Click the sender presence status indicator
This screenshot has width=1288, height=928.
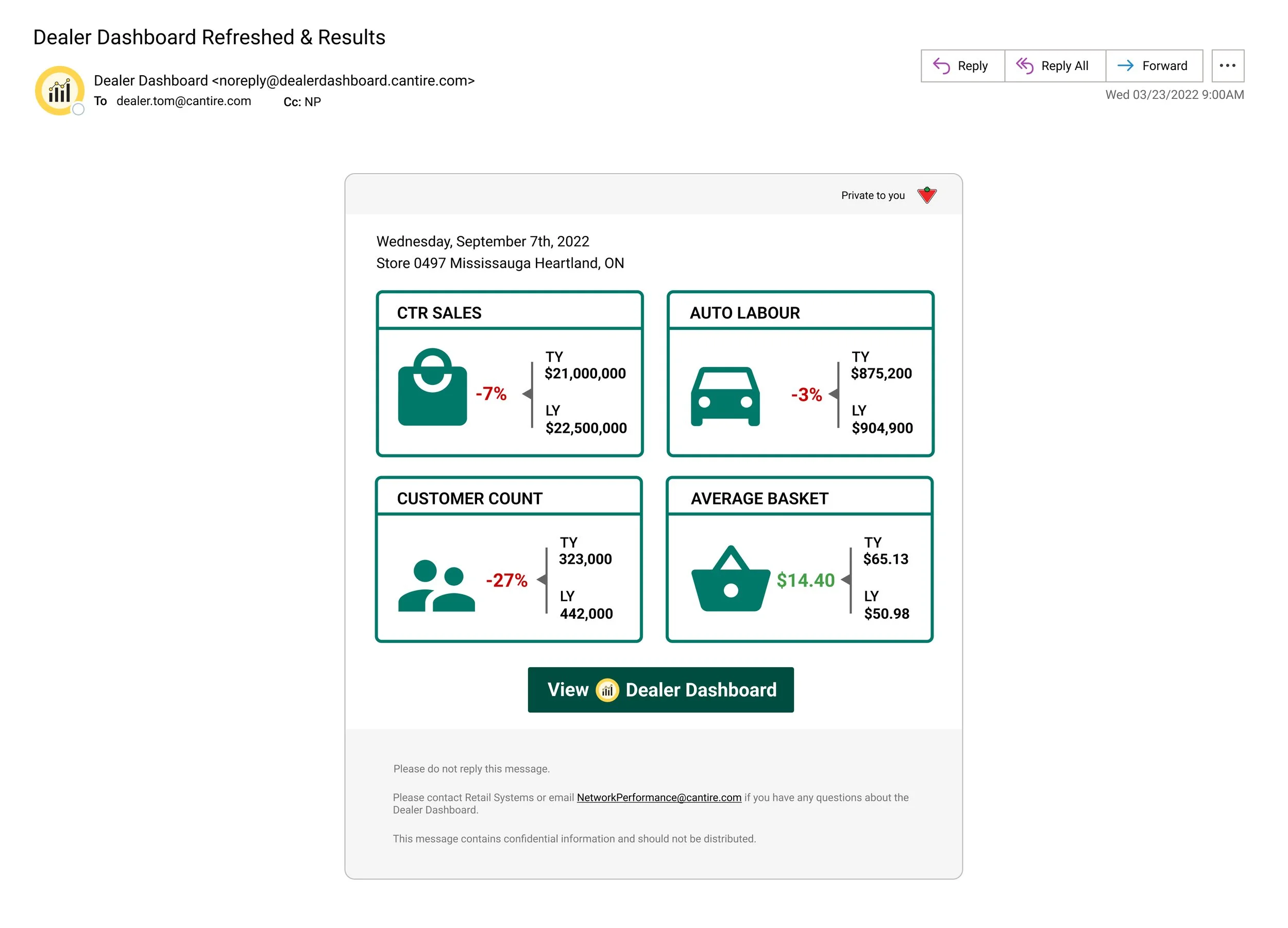(78, 109)
